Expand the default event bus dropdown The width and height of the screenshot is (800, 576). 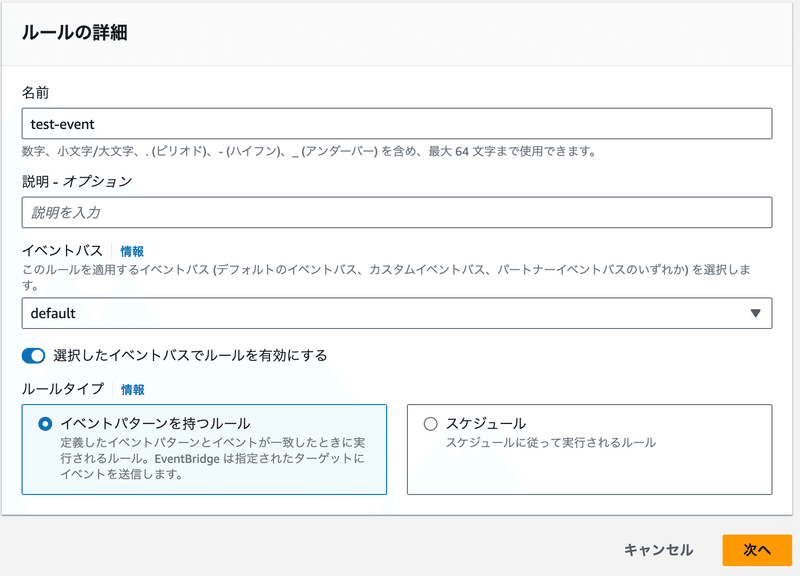pos(396,313)
